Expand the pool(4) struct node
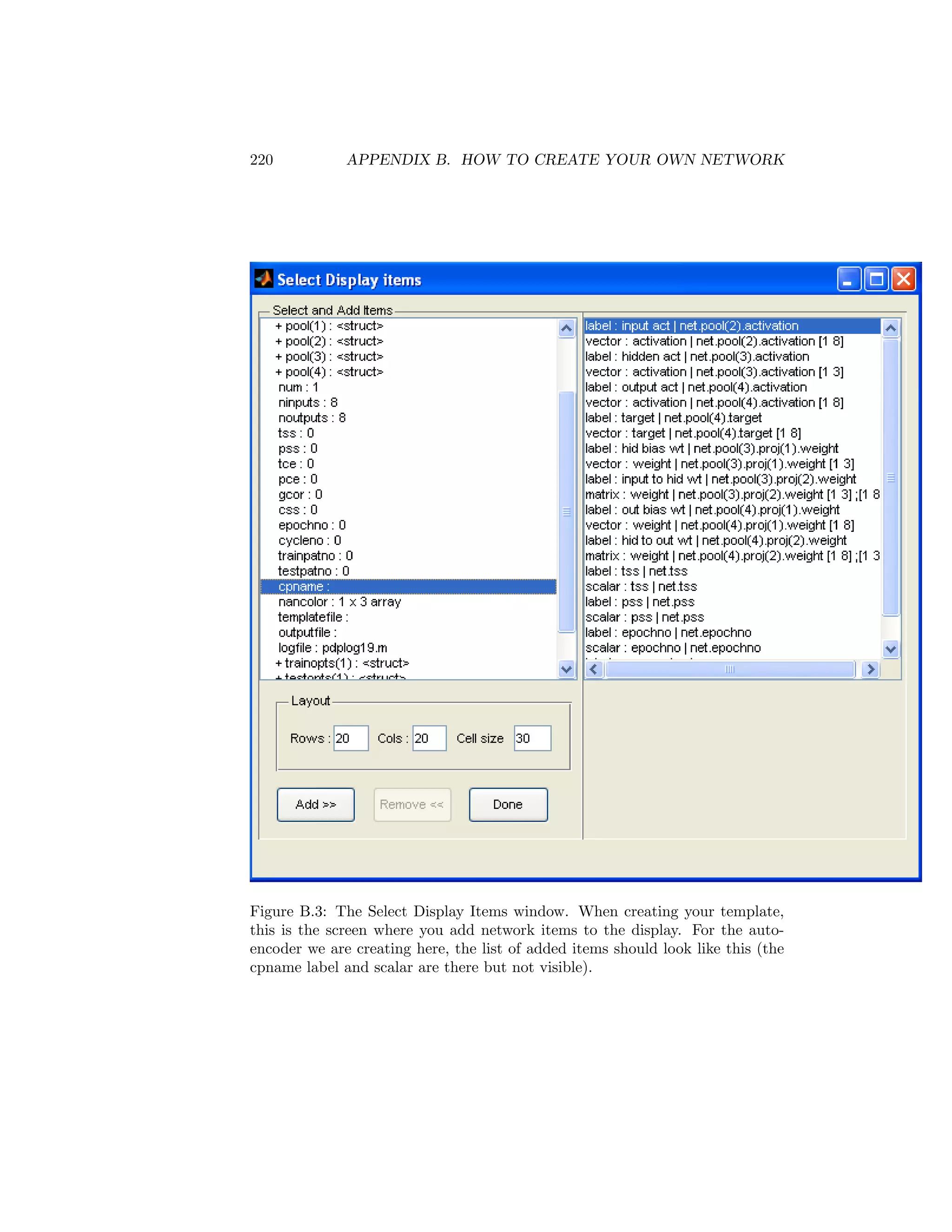The height and width of the screenshot is (1232, 952). [x=278, y=372]
